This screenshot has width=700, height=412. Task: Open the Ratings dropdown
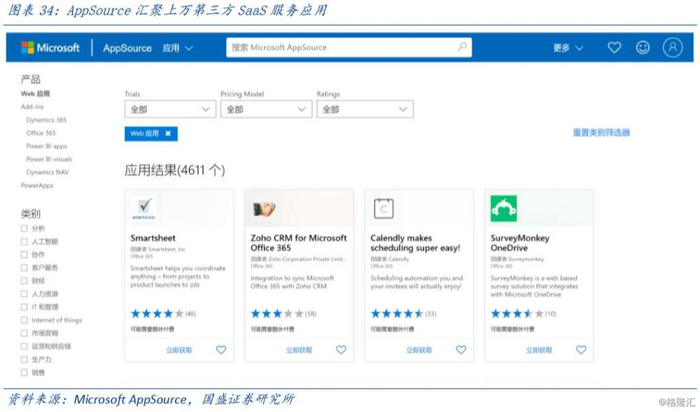point(365,109)
